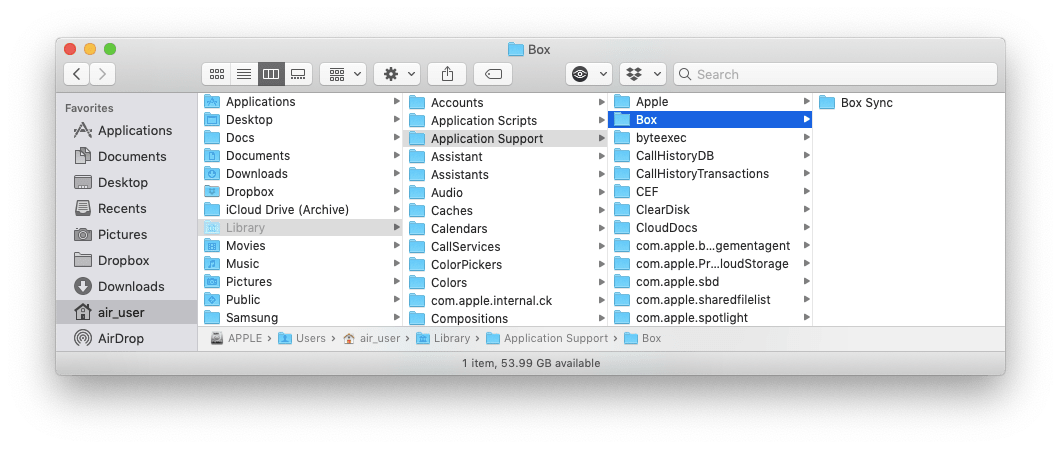Screen dimensions: 1061x449
Task: Expand the com.apple.sbd row's arrow
Action: [x=806, y=281]
